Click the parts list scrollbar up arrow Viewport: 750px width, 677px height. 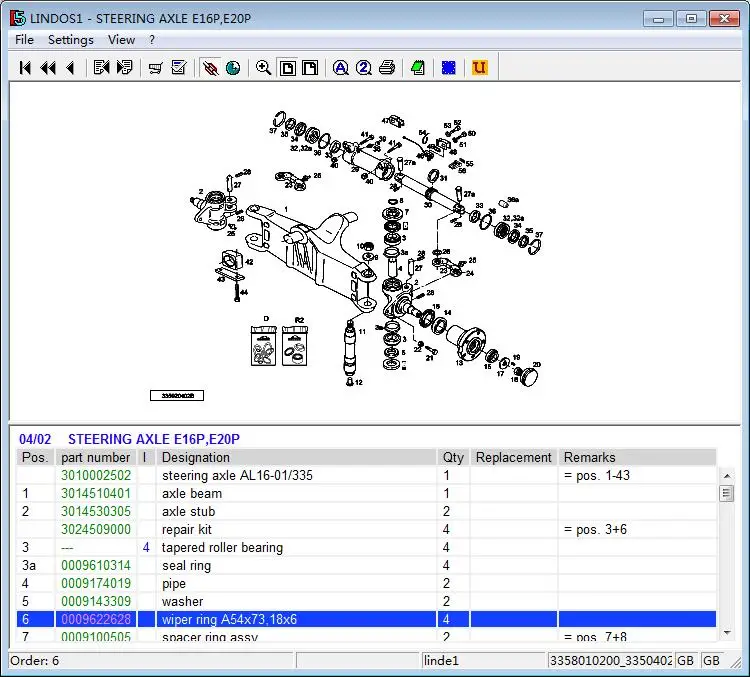[x=727, y=476]
